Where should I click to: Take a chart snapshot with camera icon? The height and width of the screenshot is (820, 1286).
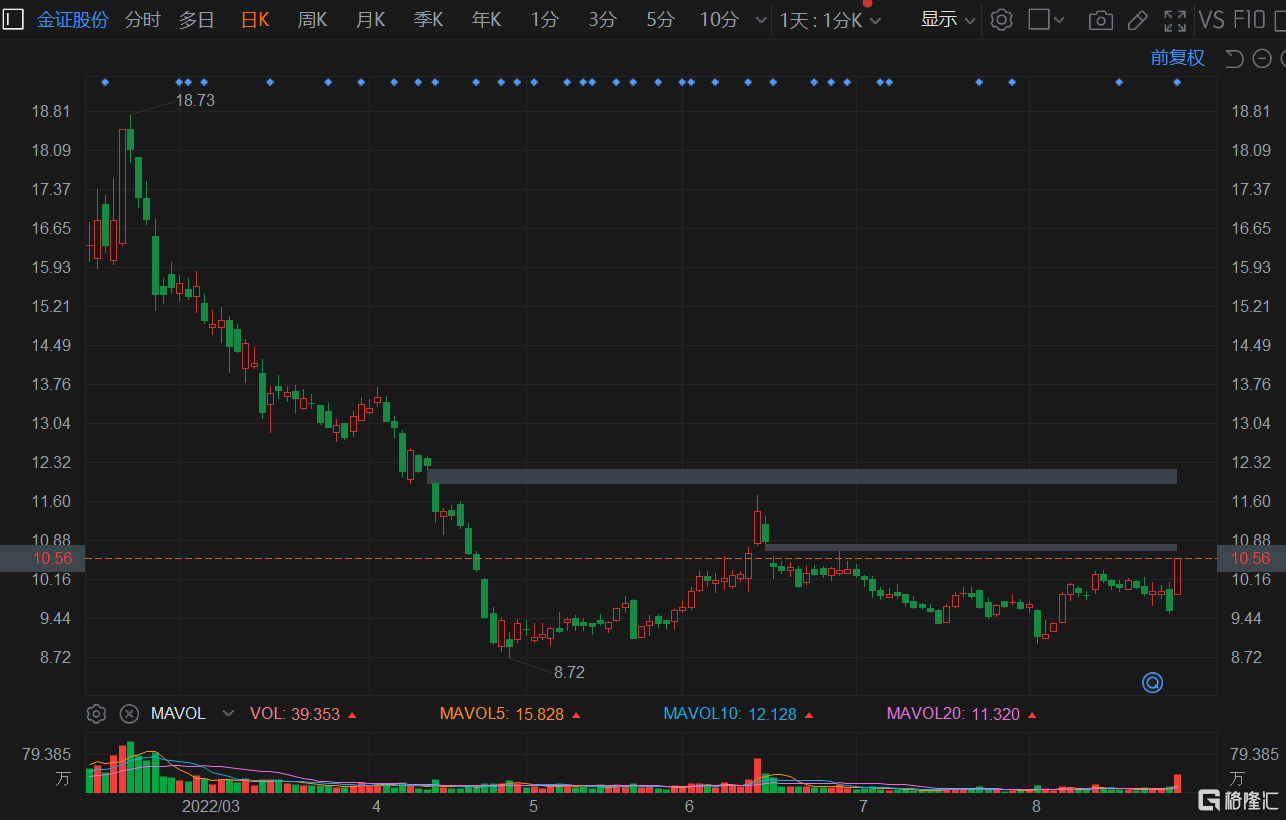pos(1101,20)
